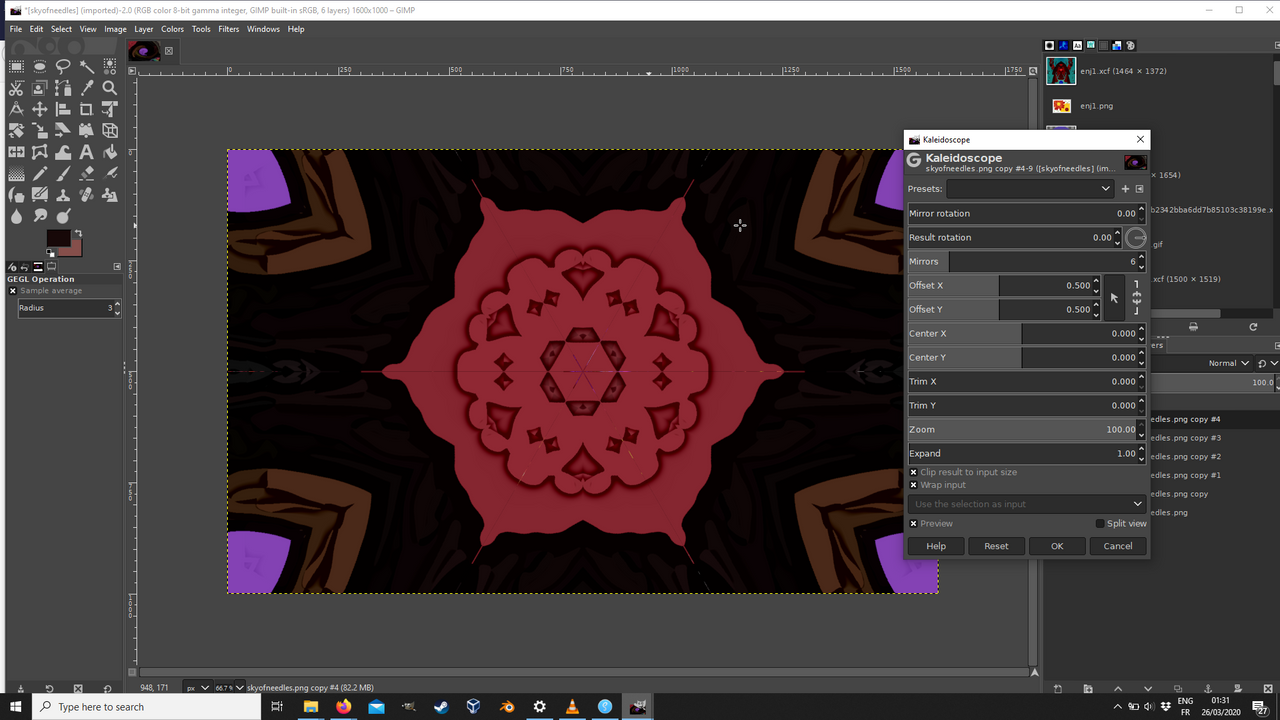Open the layer mode Normal dropdown
Viewport: 1280px width, 720px height.
[1228, 363]
